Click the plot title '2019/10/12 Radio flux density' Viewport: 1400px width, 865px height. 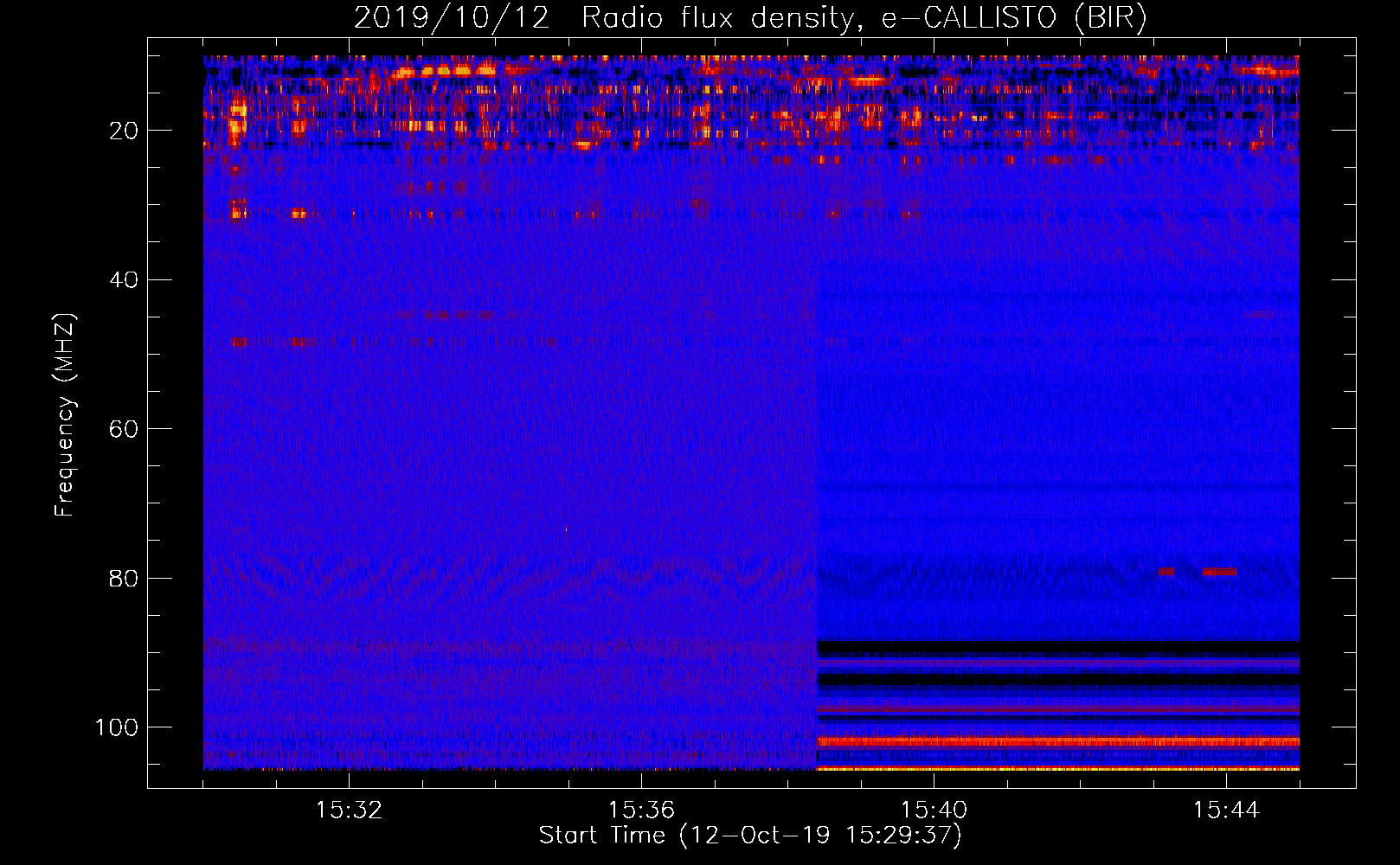point(603,18)
